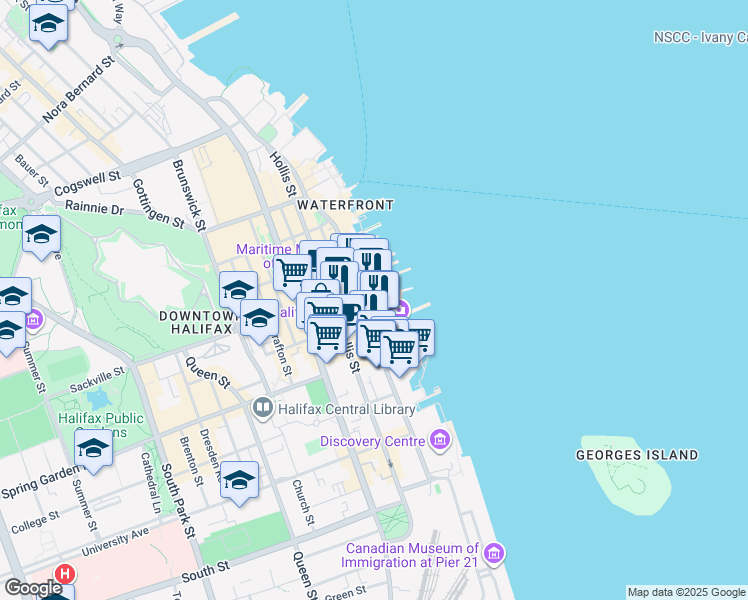Screen dimensions: 748x600
Task: Click the South Park St label
Action: pyautogui.click(x=179, y=501)
